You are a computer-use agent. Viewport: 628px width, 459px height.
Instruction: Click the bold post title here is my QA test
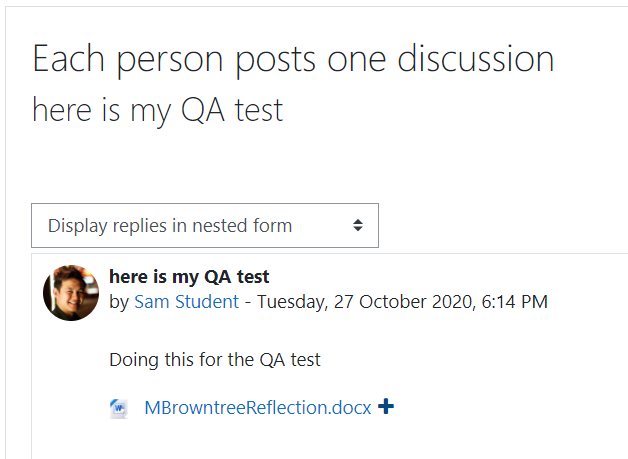click(x=189, y=277)
